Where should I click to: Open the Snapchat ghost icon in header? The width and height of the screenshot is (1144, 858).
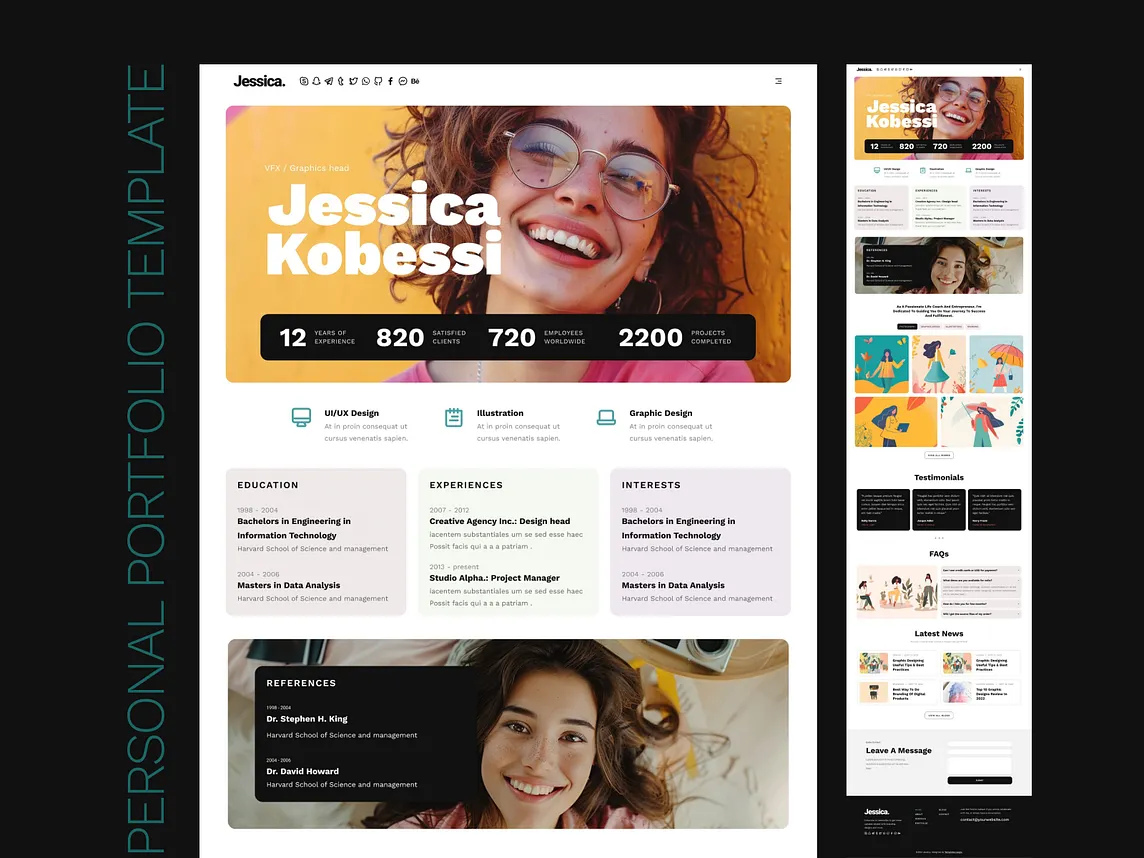pyautogui.click(x=317, y=81)
